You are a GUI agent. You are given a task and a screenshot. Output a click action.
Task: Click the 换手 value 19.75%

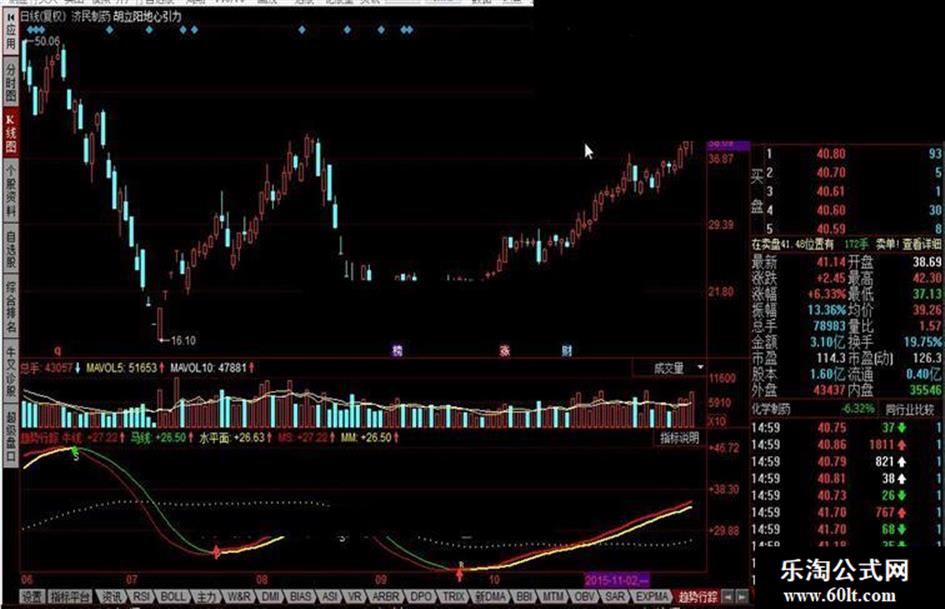click(x=922, y=342)
